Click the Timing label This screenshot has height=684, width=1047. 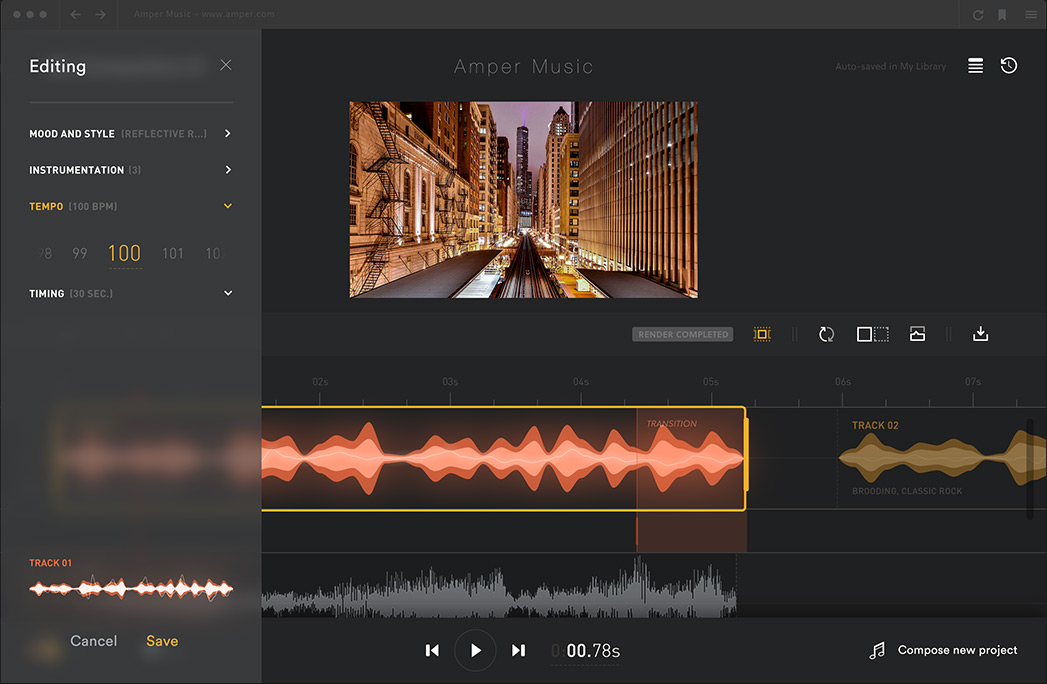click(47, 293)
